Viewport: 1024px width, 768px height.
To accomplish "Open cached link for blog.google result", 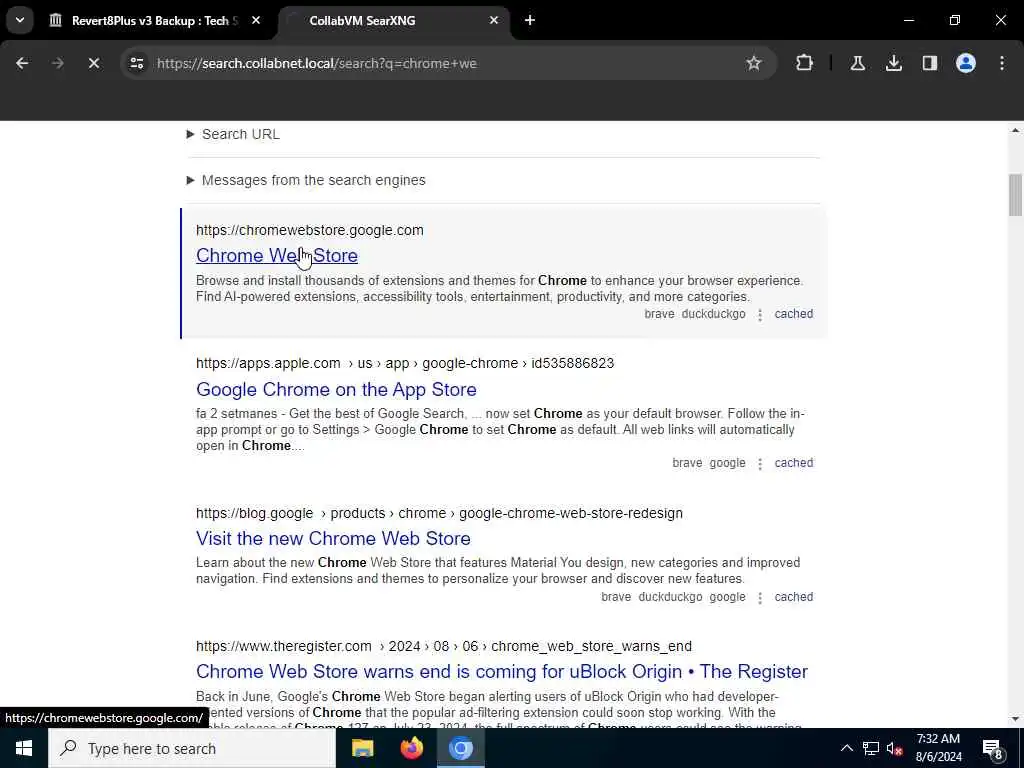I will tap(793, 597).
